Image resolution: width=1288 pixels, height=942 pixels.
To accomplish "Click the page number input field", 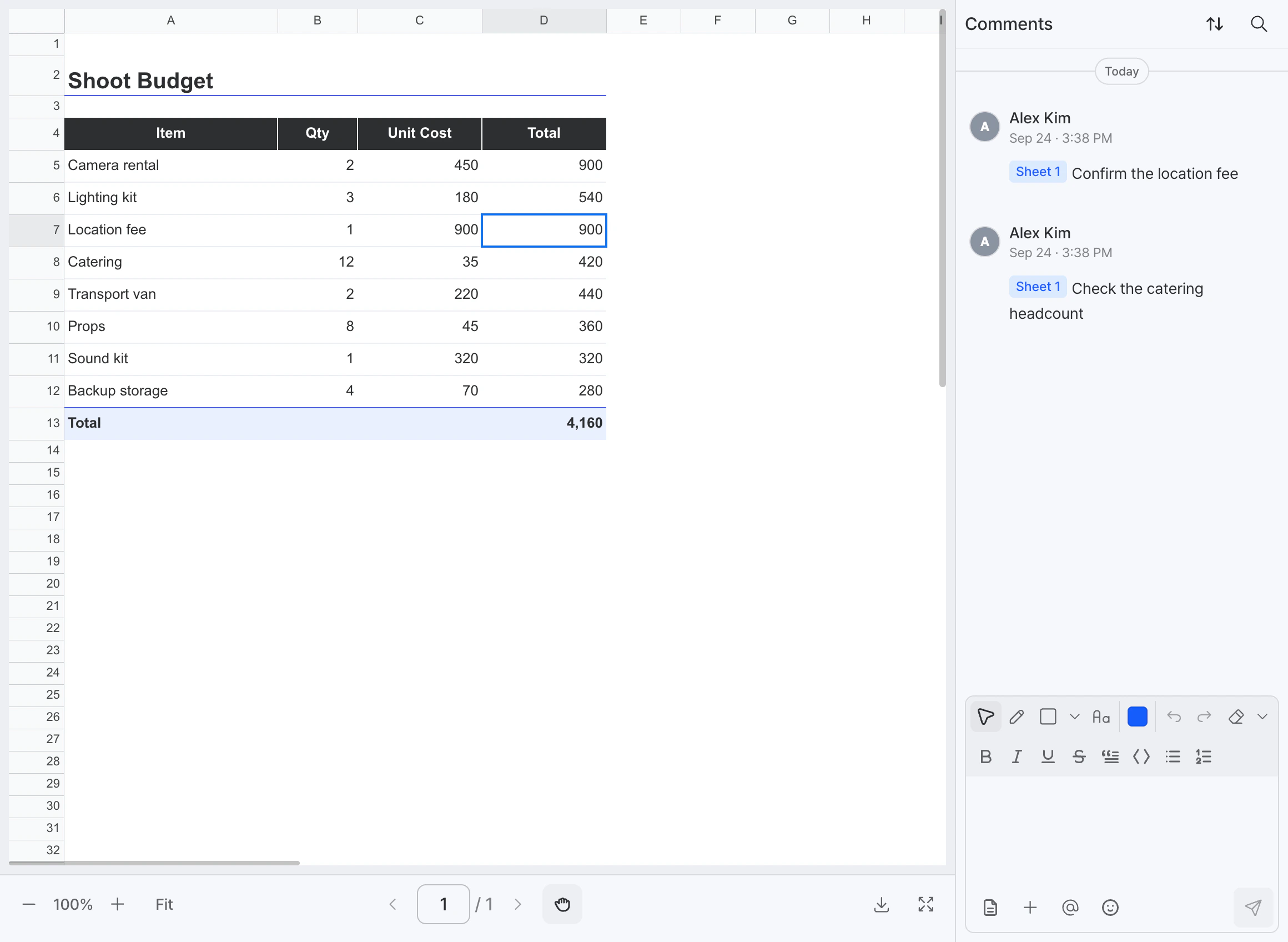I will (444, 904).
